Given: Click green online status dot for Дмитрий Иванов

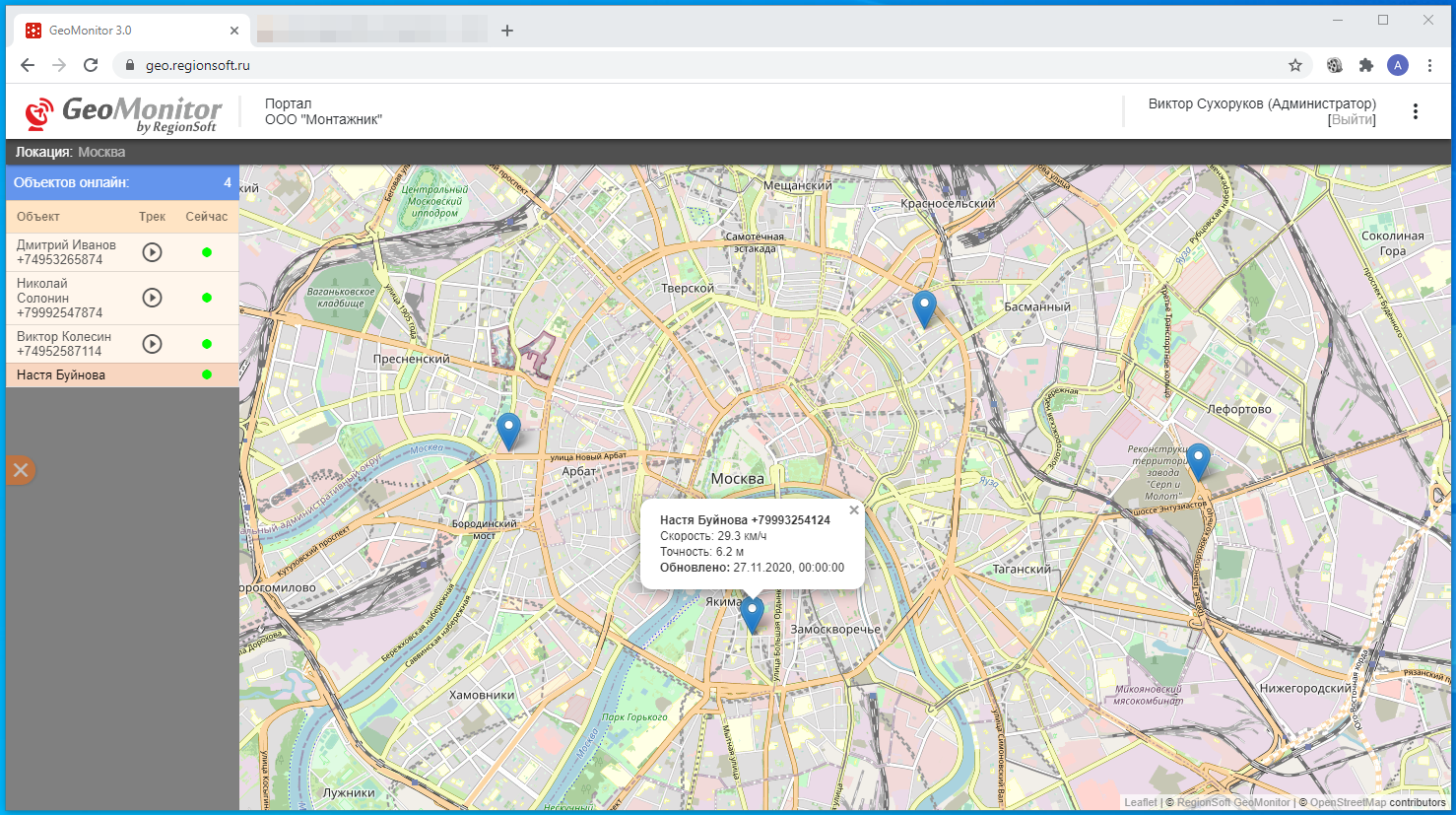Looking at the screenshot, I should (207, 252).
